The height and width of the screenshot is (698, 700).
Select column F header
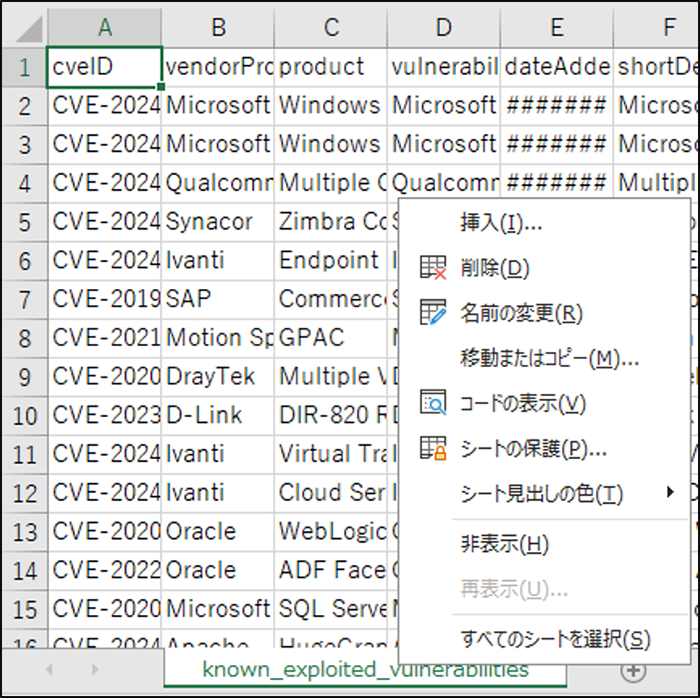click(656, 28)
